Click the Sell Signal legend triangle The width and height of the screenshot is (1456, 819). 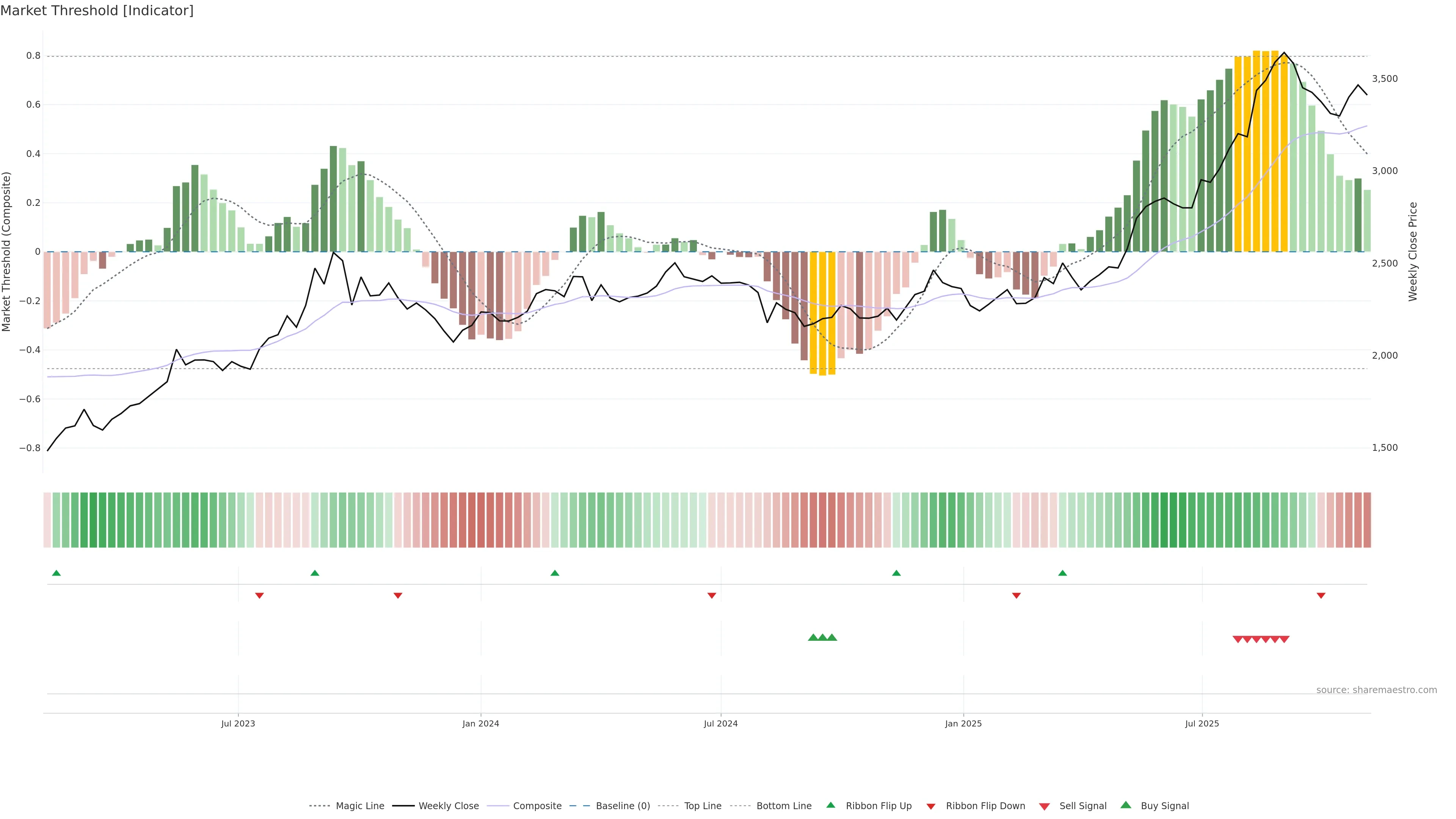(1044, 806)
